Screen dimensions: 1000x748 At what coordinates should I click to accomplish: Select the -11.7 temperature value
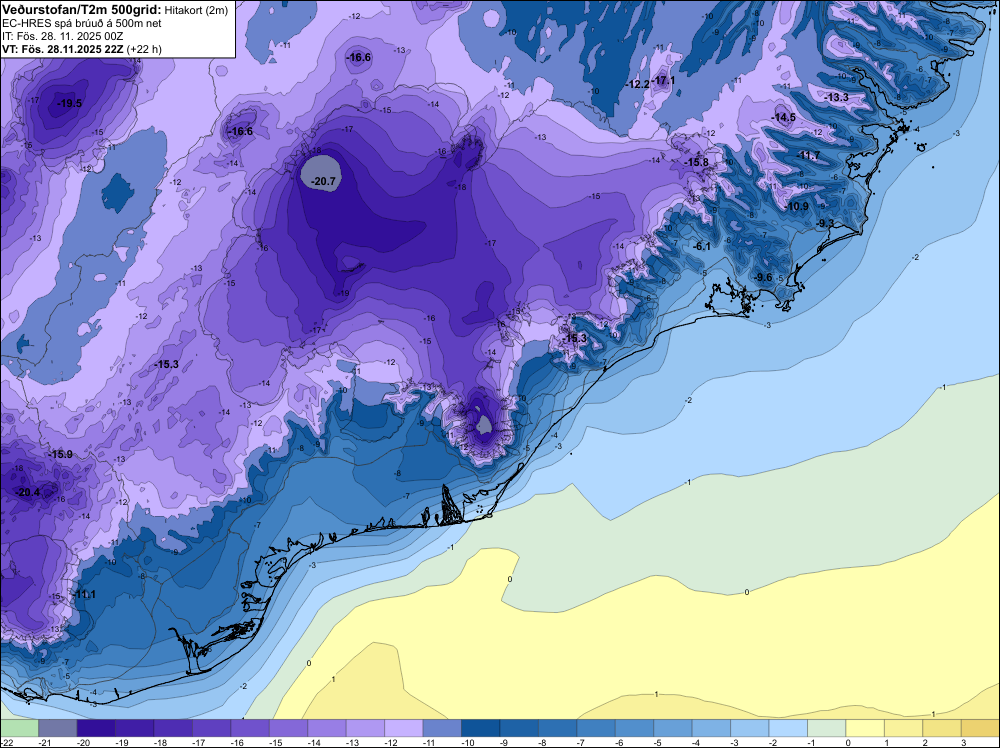click(809, 156)
